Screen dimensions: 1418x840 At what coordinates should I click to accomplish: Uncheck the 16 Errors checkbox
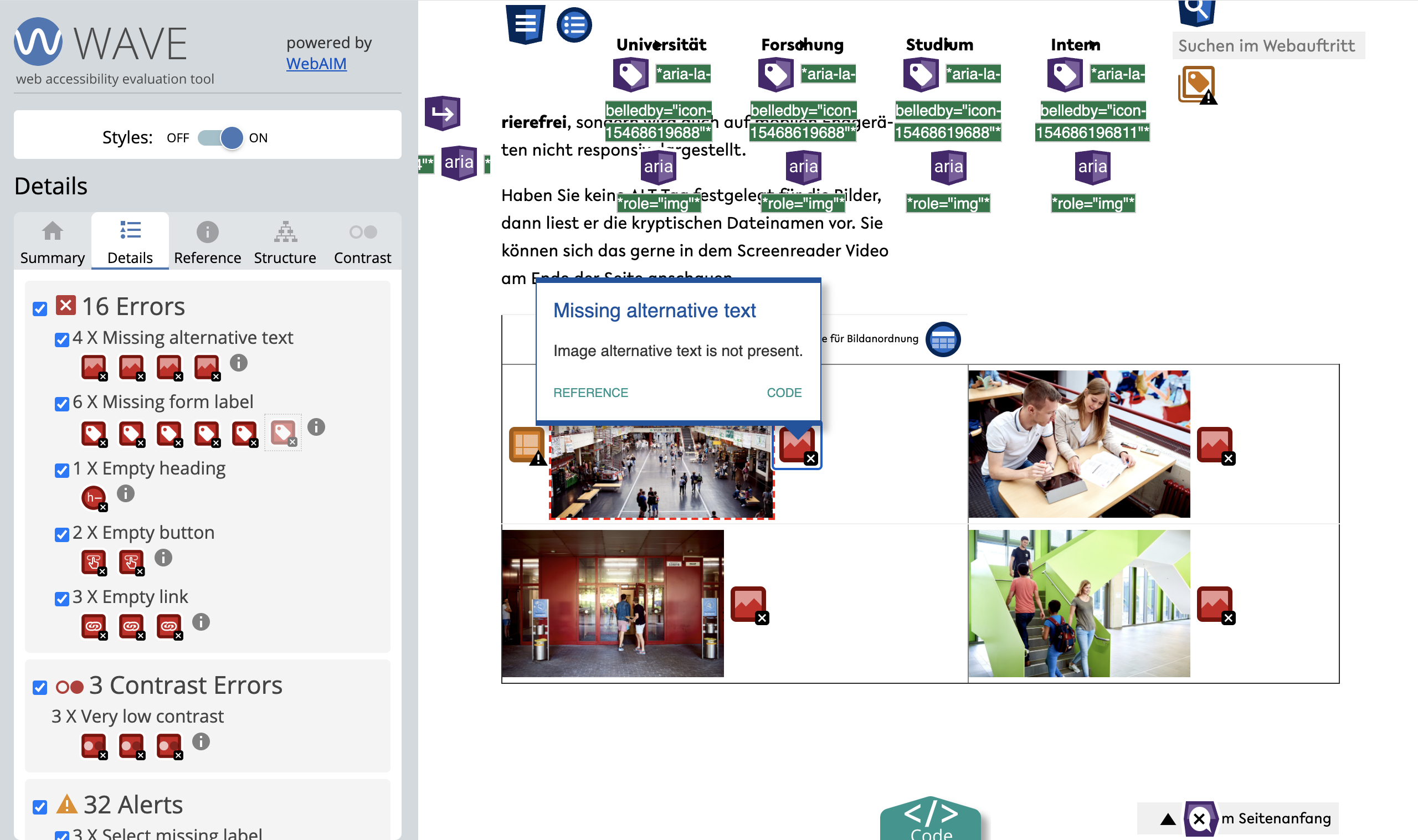click(x=40, y=309)
